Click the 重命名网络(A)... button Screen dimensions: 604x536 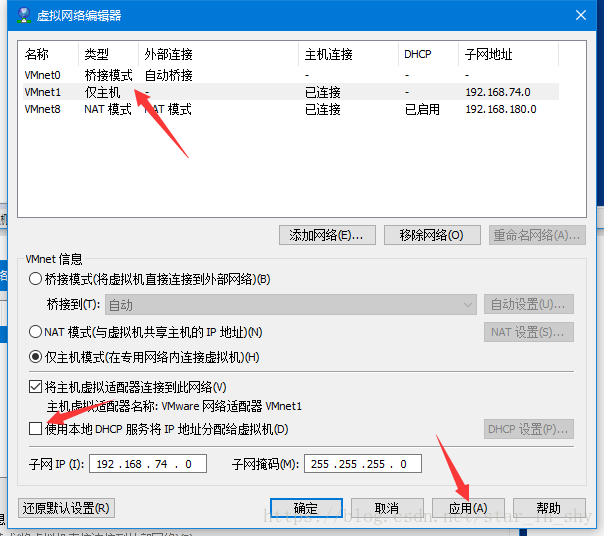[537, 235]
